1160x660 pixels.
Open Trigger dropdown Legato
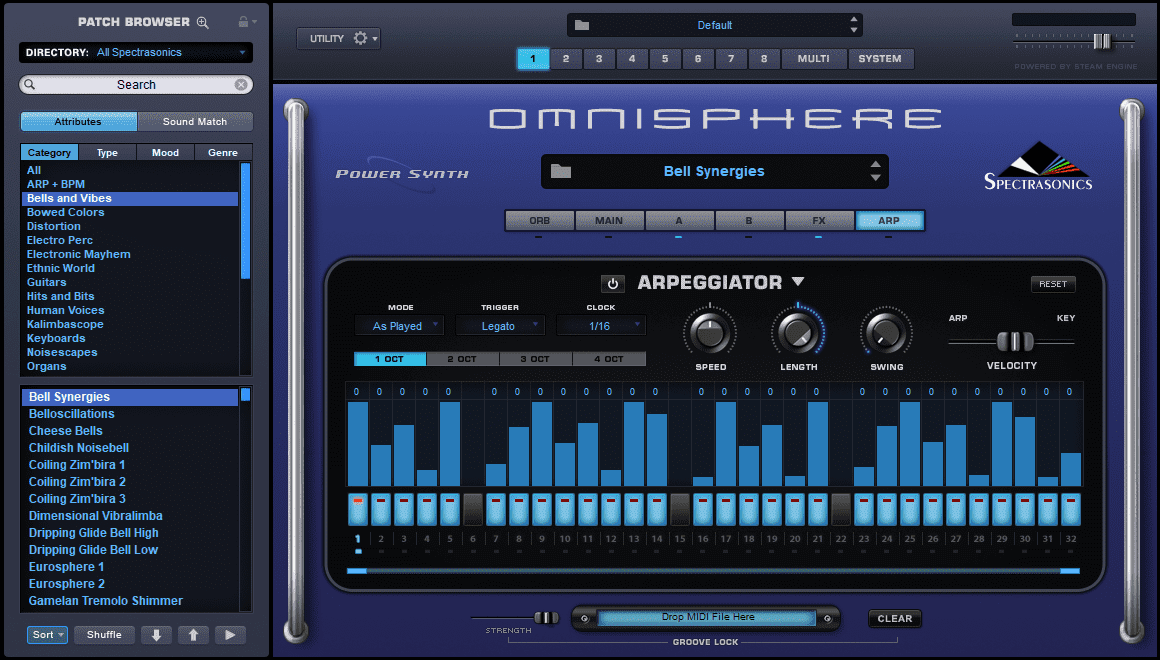pyautogui.click(x=499, y=326)
